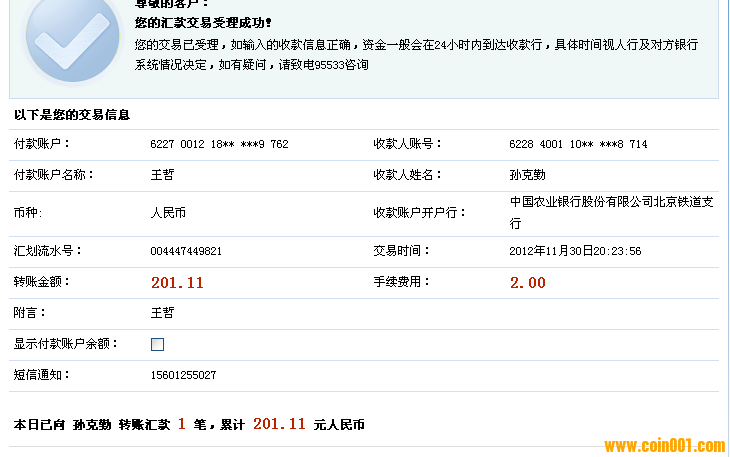Viewport: 730px width, 457px height.
Task: Click 王哲 in the 付款账户名称 row
Action: pyautogui.click(x=162, y=175)
